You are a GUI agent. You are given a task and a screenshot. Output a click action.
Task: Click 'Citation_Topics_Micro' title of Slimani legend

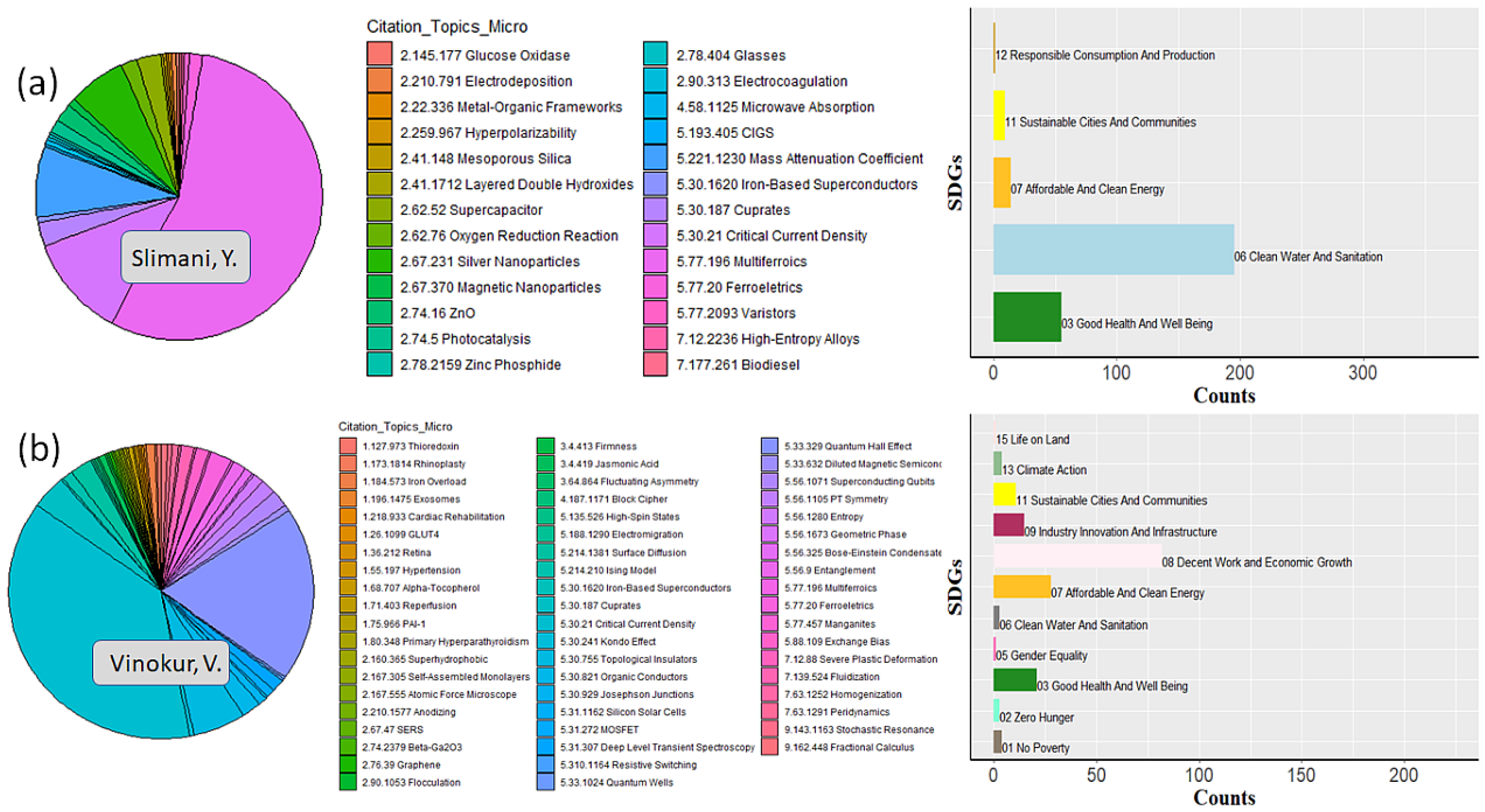click(x=448, y=26)
